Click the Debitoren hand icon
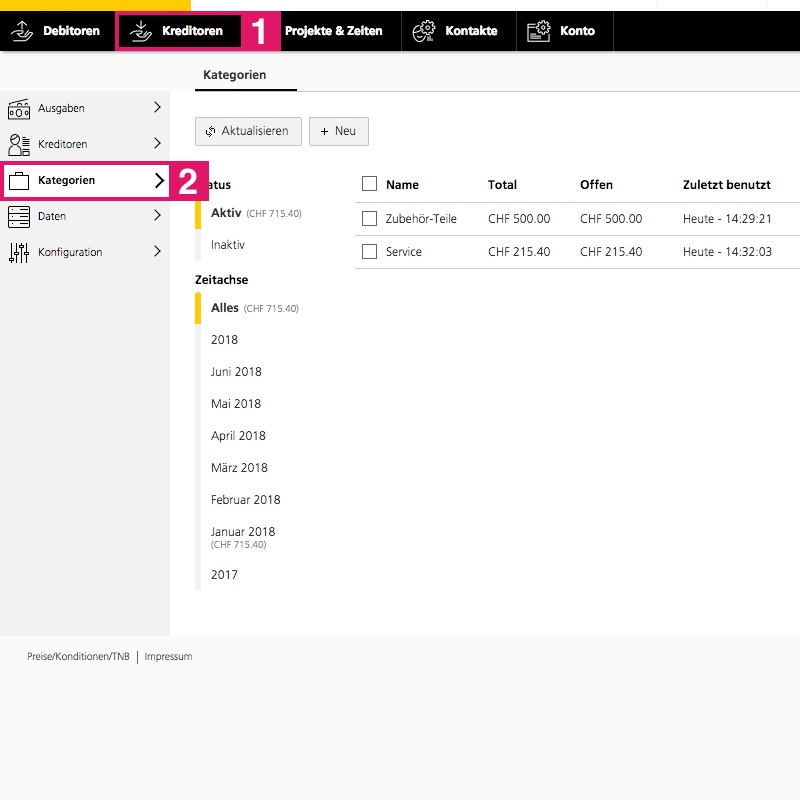This screenshot has width=800, height=800. coord(22,31)
